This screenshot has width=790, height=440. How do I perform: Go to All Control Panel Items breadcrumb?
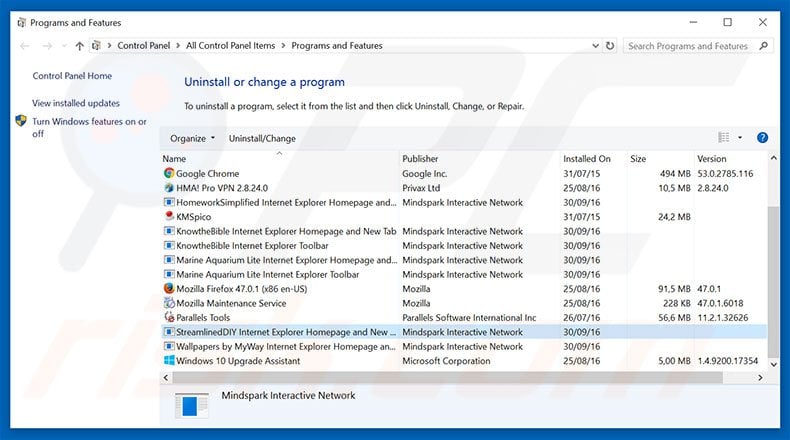click(230, 45)
